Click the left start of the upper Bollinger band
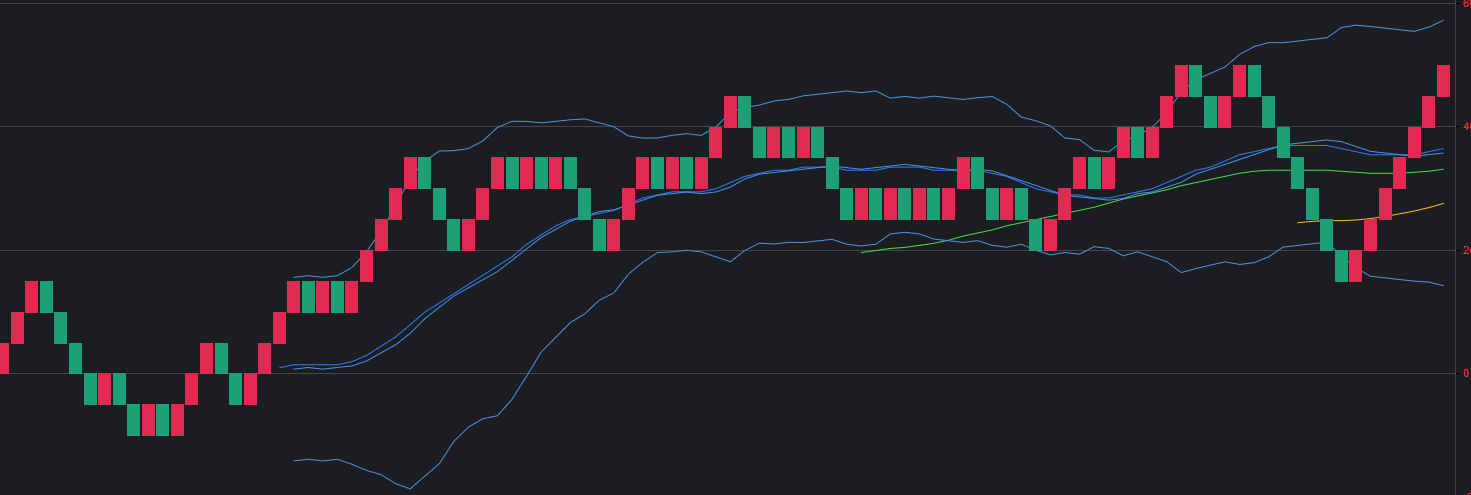Image resolution: width=1471 pixels, height=495 pixels. (x=293, y=277)
